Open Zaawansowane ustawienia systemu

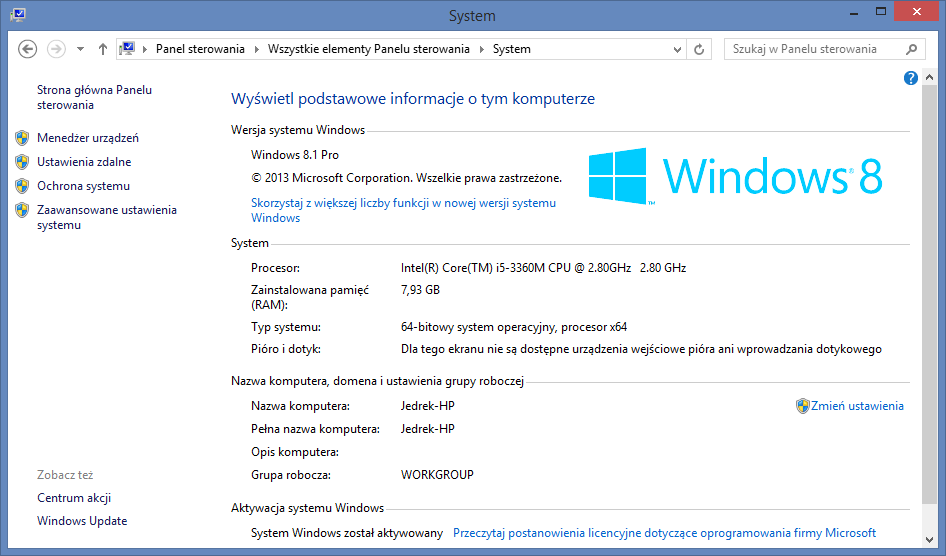(x=107, y=217)
